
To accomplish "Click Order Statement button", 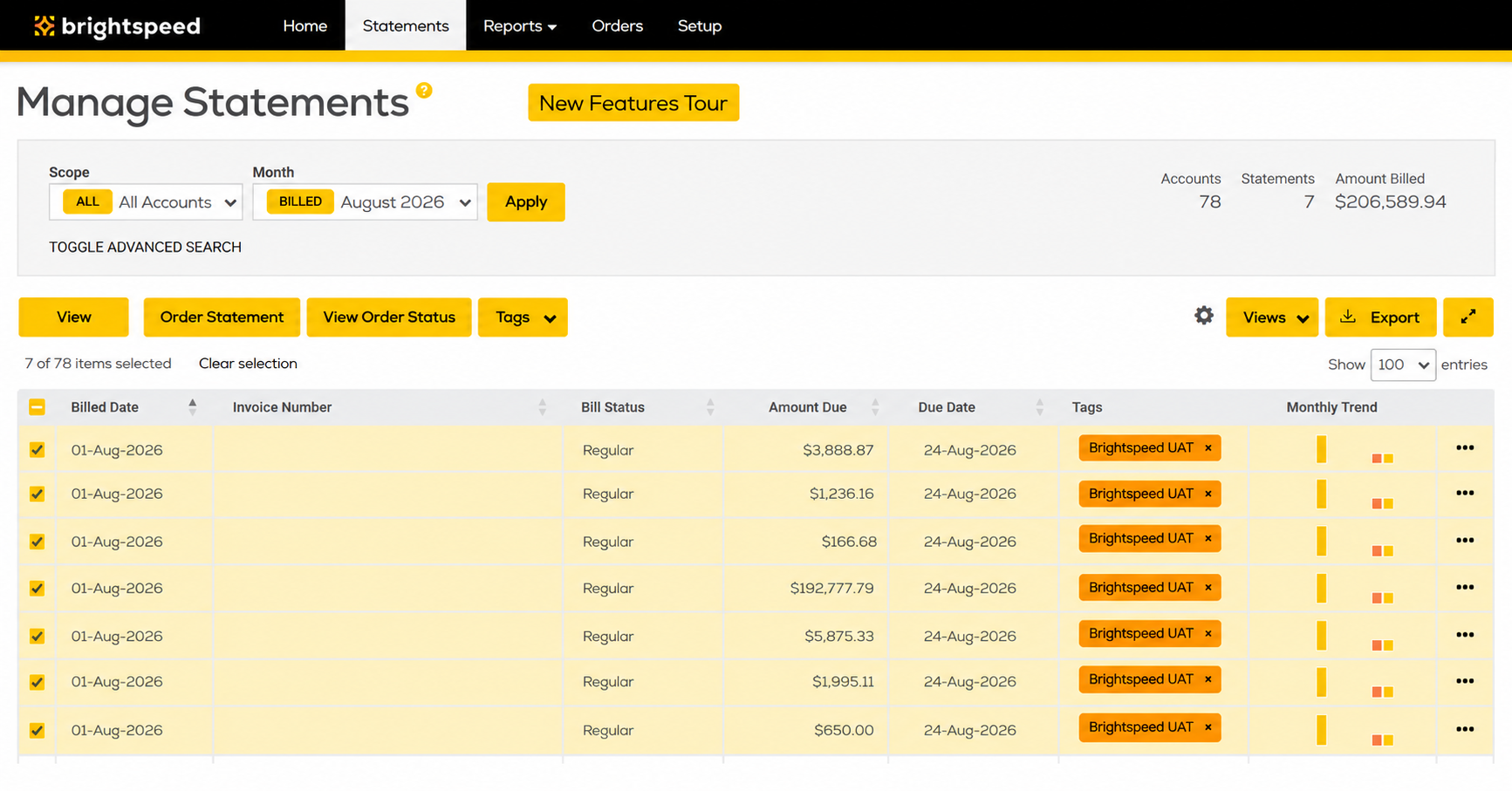I will point(222,317).
